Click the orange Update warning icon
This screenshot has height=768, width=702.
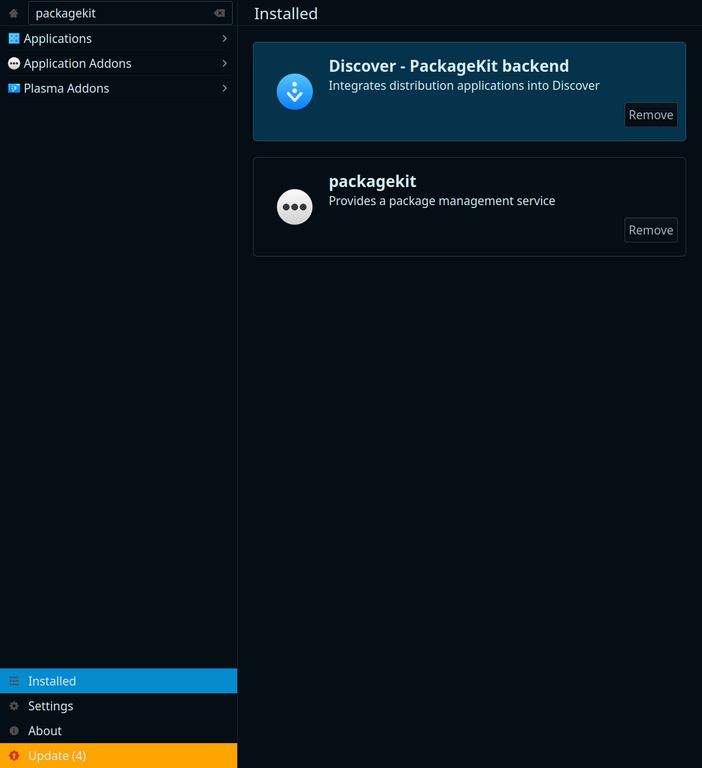pyautogui.click(x=14, y=756)
